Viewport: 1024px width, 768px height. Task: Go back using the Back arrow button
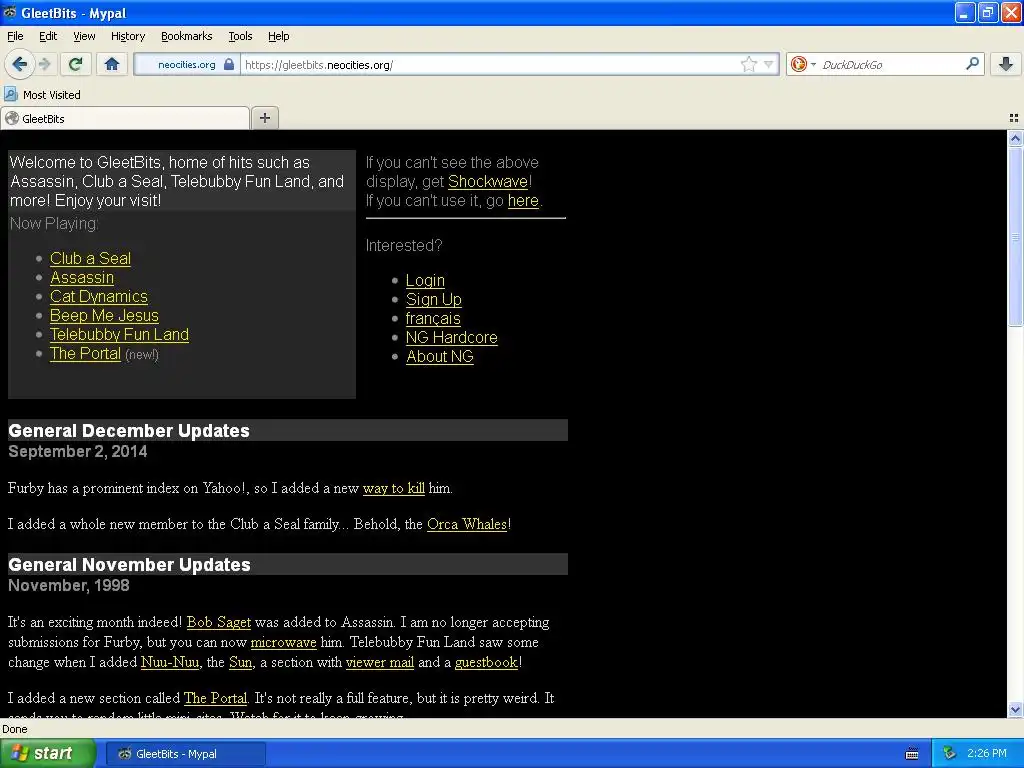(20, 64)
